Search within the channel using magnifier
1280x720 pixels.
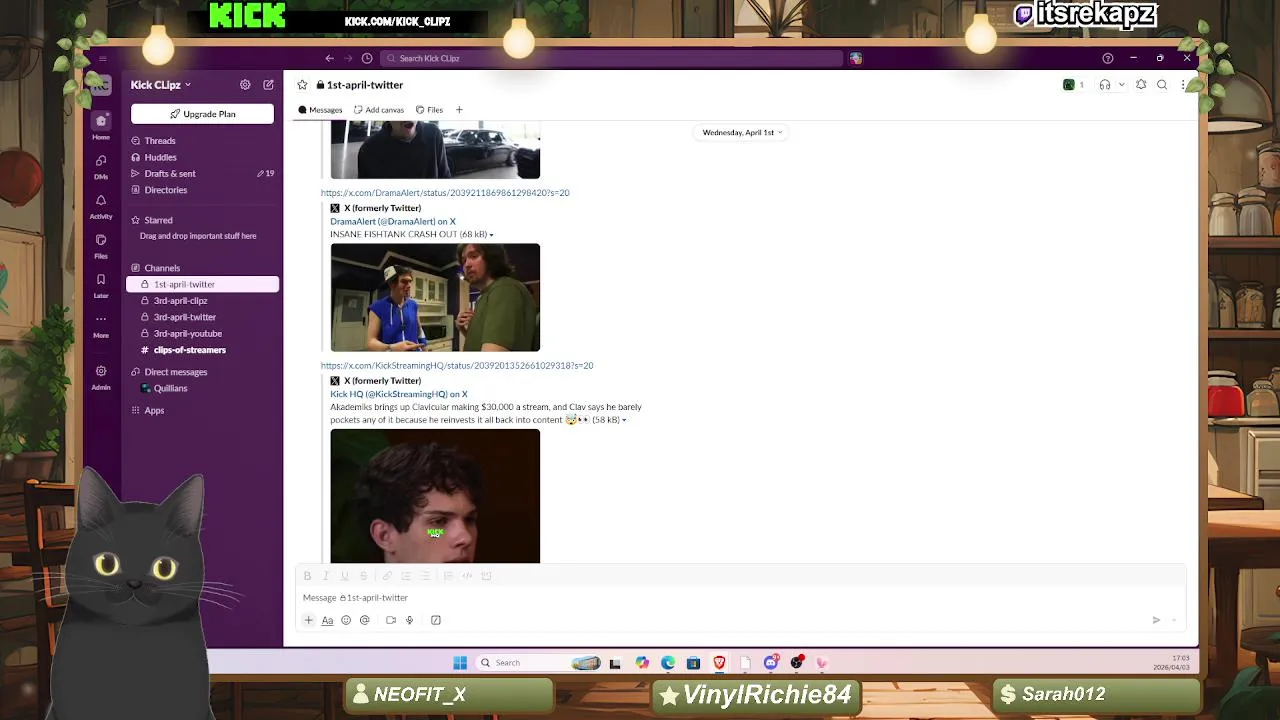tap(1162, 85)
